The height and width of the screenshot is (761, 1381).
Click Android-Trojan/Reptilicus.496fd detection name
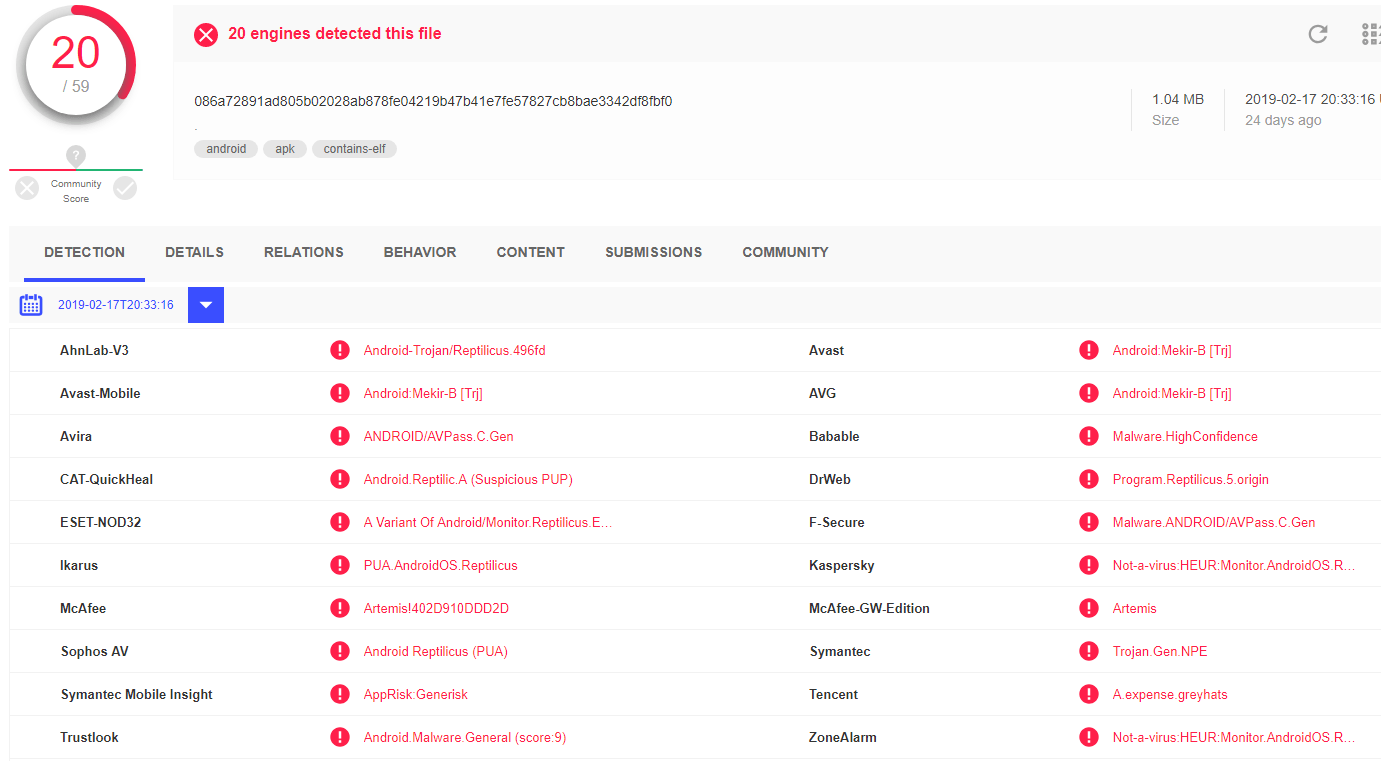(455, 350)
